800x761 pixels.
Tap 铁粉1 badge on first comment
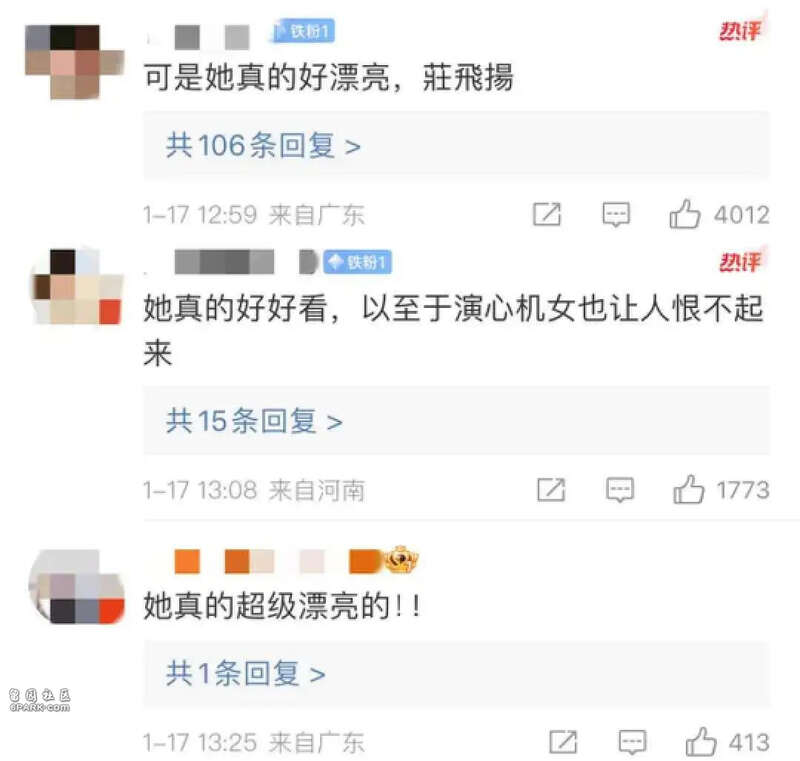[x=303, y=32]
